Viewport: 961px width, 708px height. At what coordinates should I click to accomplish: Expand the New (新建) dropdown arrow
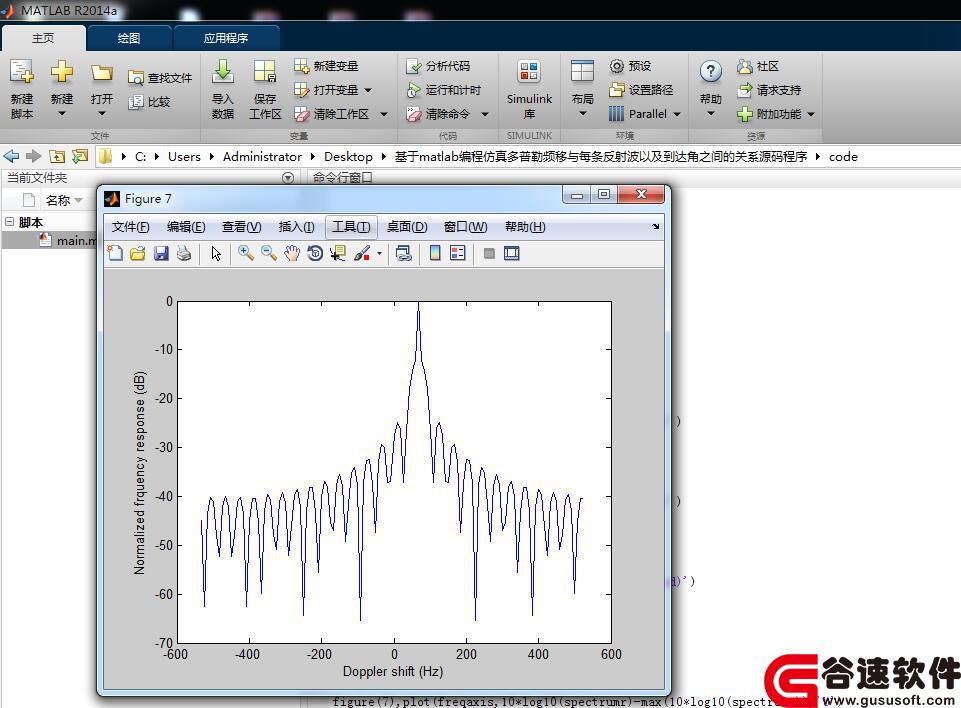click(61, 113)
